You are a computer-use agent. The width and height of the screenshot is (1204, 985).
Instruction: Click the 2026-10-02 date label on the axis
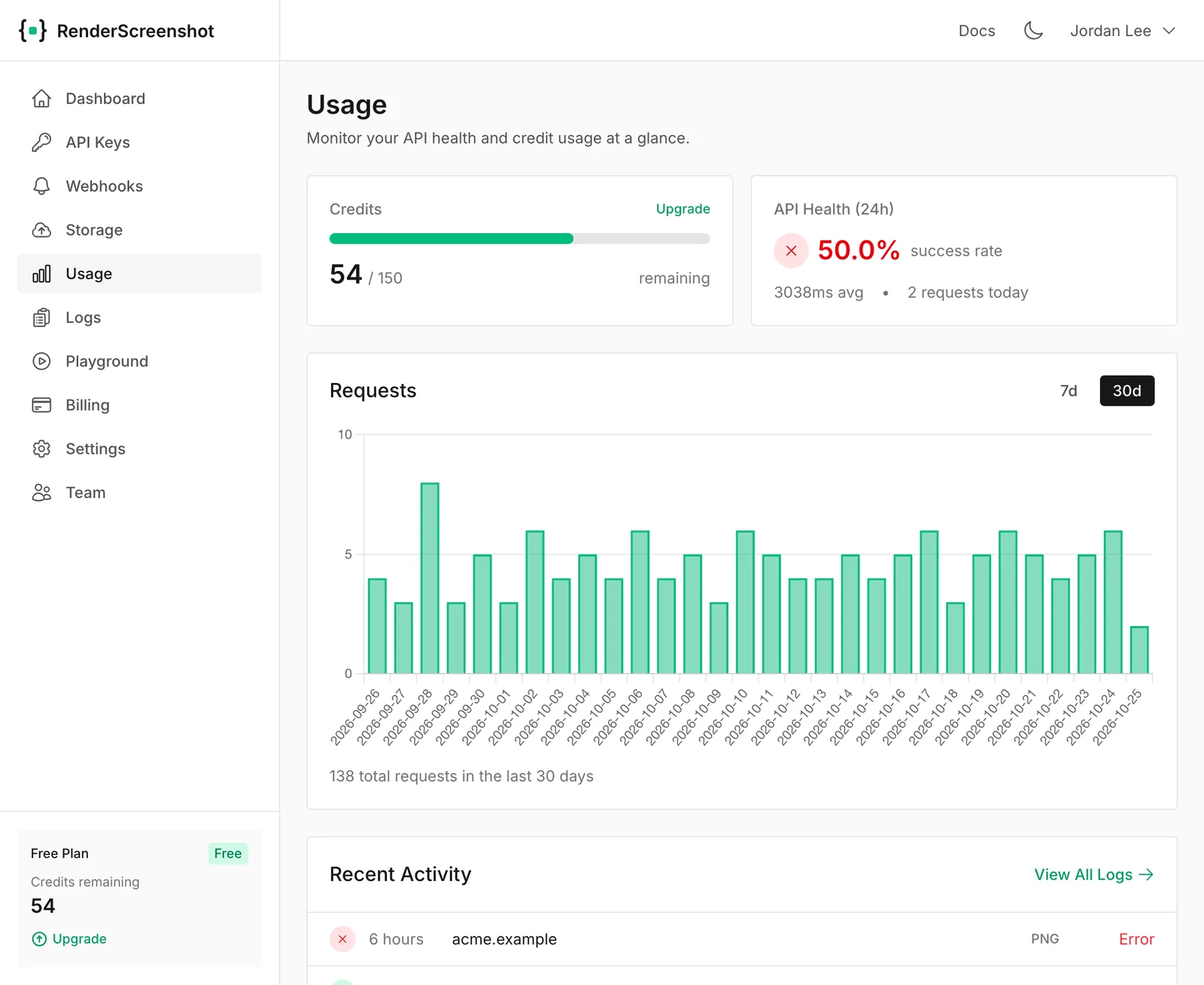(513, 716)
